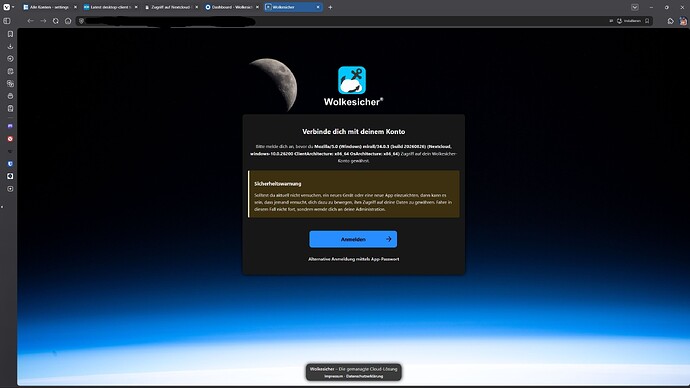Viewport: 690px width, 388px height.
Task: Add a new web panel
Action: click(x=10, y=189)
